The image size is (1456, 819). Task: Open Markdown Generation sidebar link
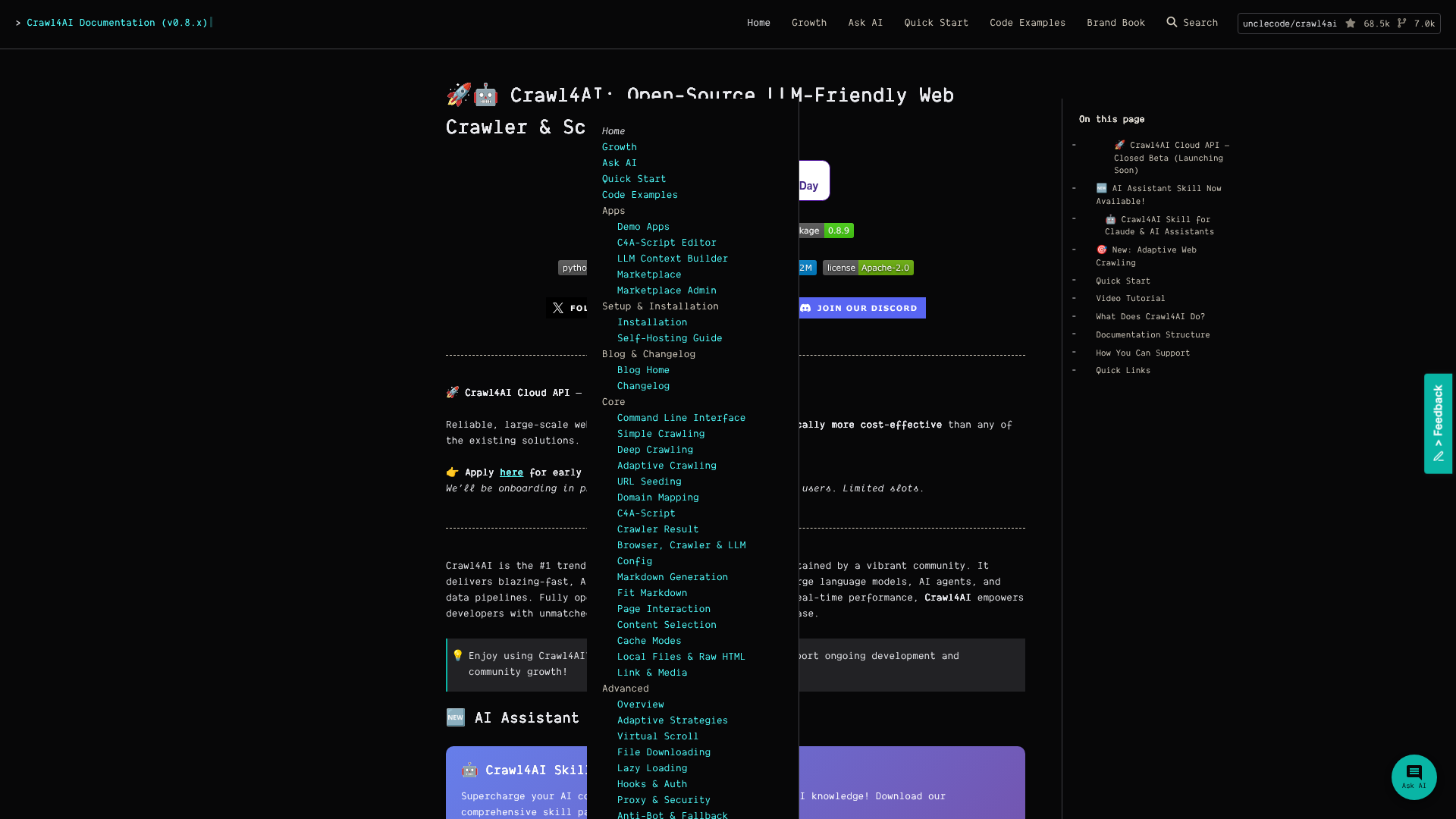pos(672,577)
